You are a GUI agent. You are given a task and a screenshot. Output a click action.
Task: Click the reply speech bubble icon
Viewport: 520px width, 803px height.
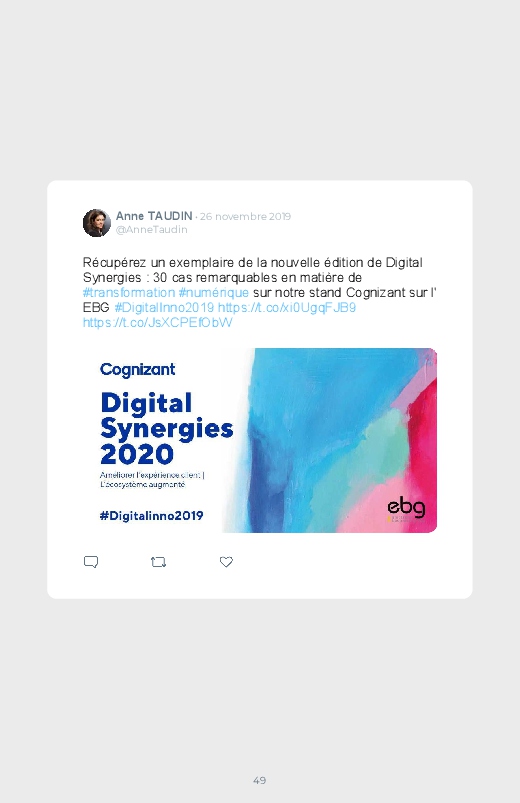(x=91, y=562)
